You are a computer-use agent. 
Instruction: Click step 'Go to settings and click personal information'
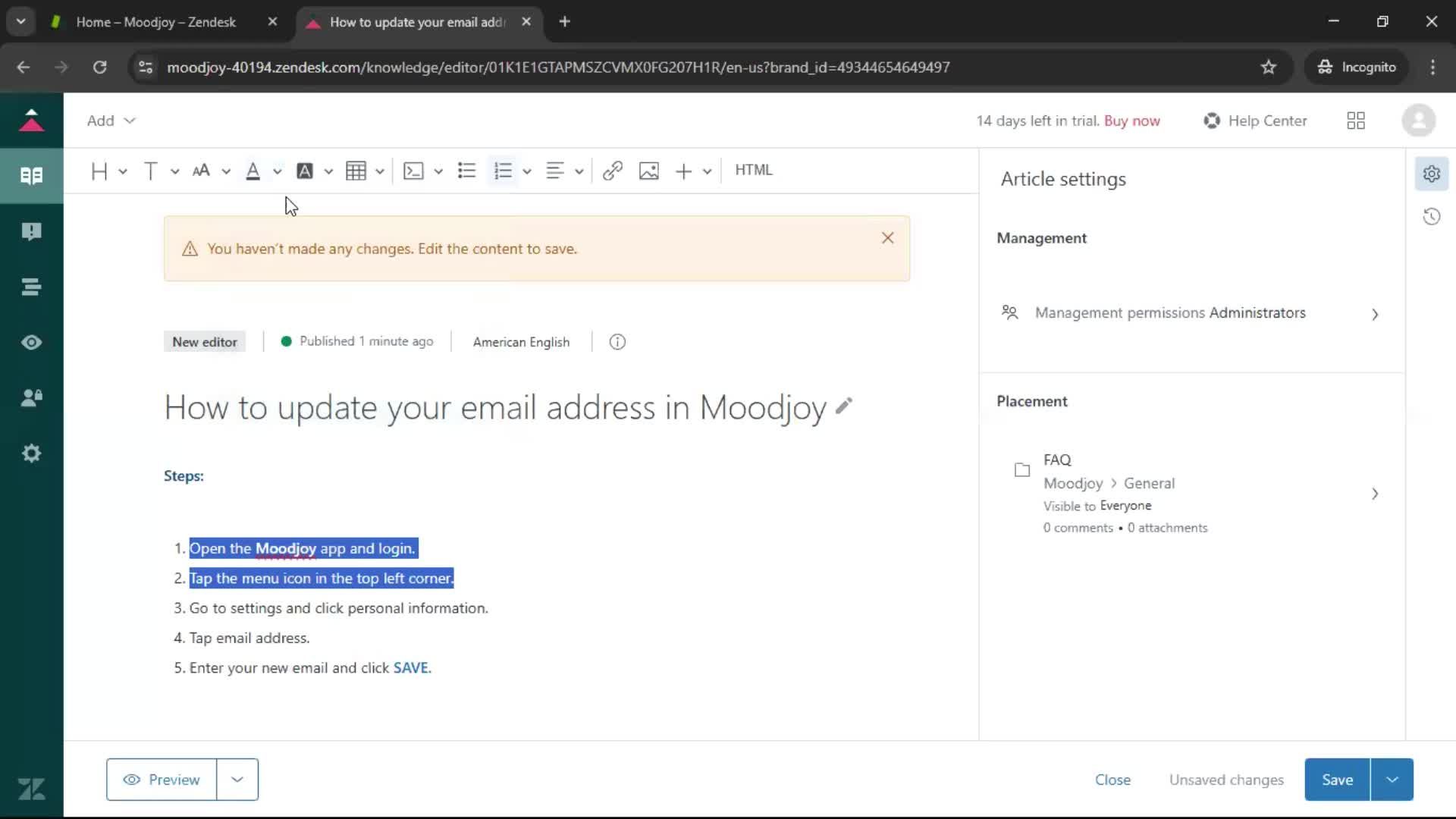pyautogui.click(x=338, y=608)
